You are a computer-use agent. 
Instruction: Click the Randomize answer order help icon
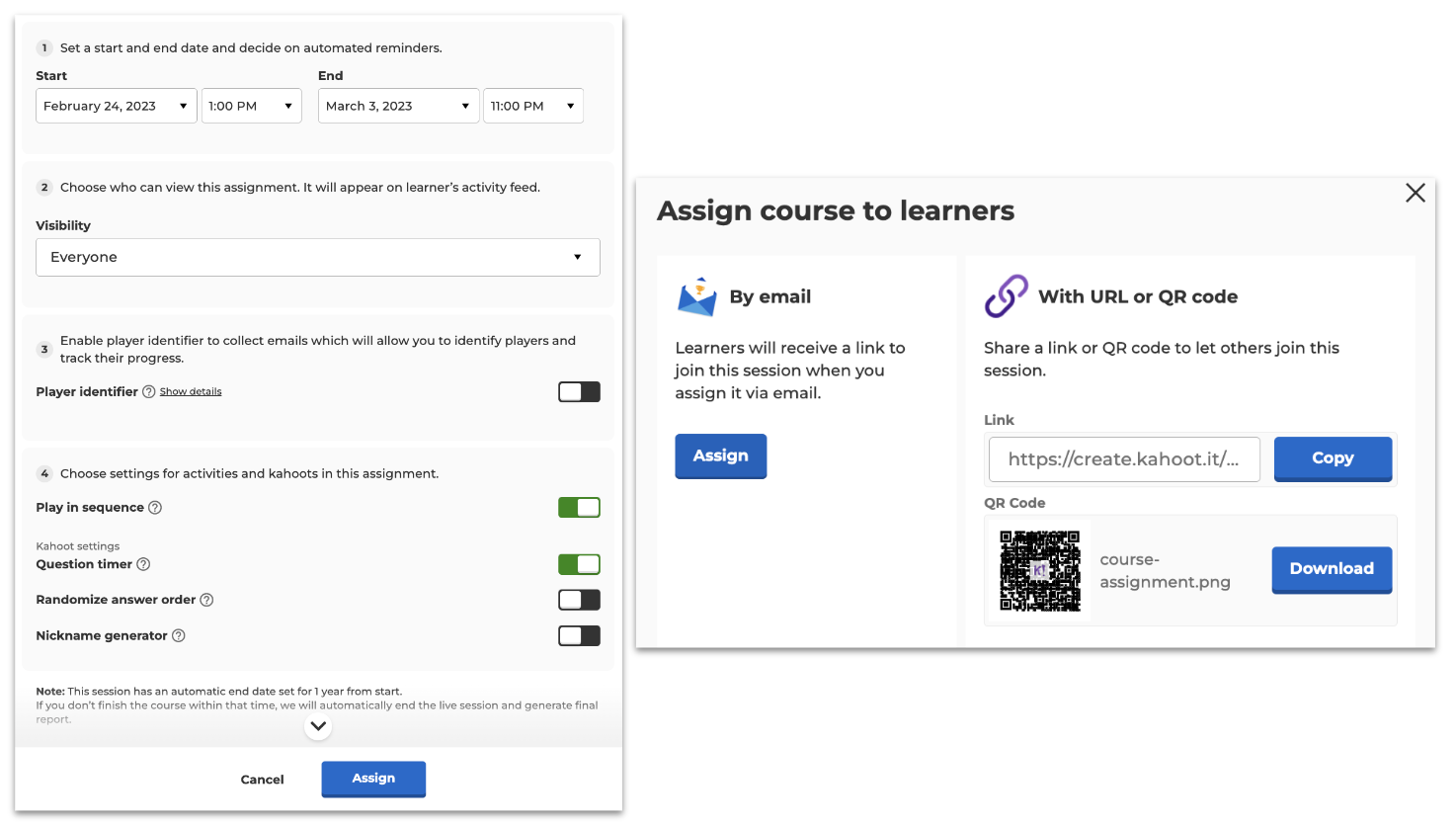(x=206, y=601)
